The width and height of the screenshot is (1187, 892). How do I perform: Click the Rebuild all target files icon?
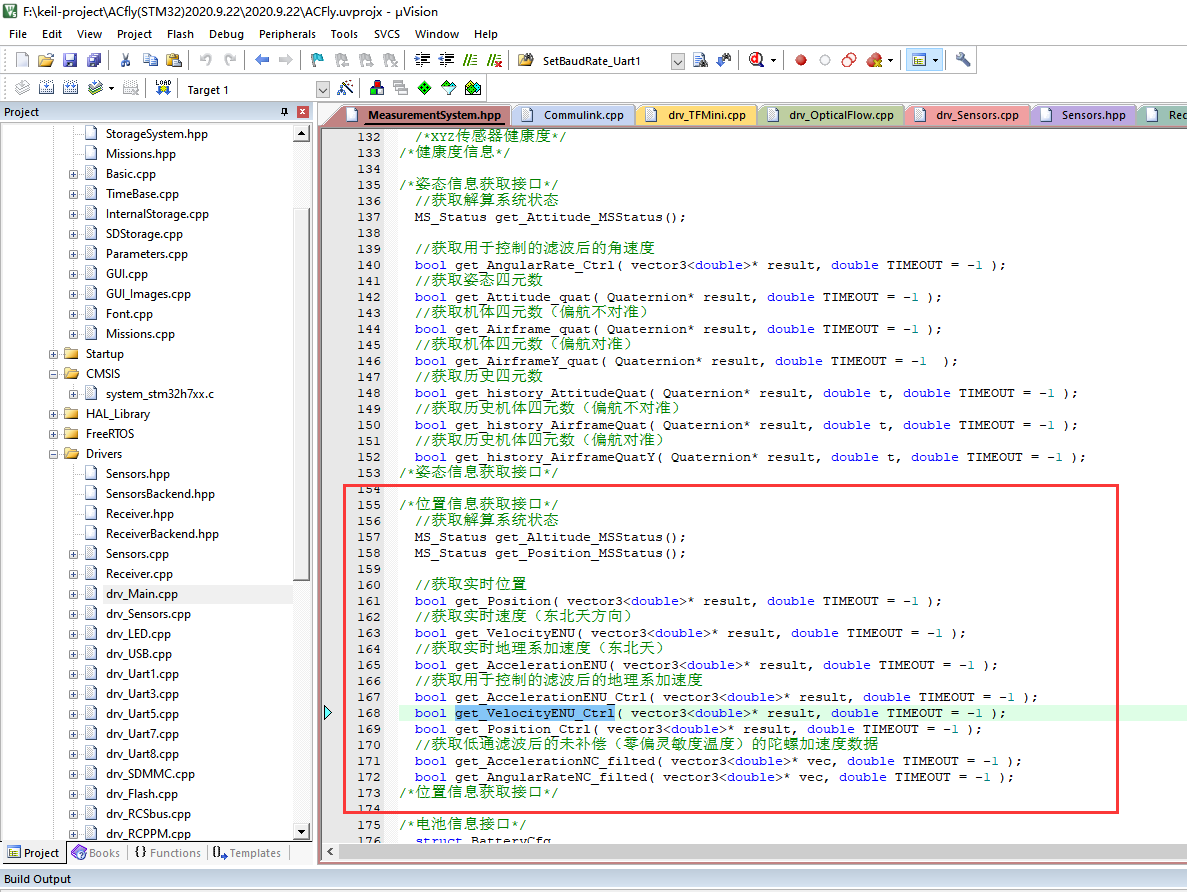pos(69,89)
